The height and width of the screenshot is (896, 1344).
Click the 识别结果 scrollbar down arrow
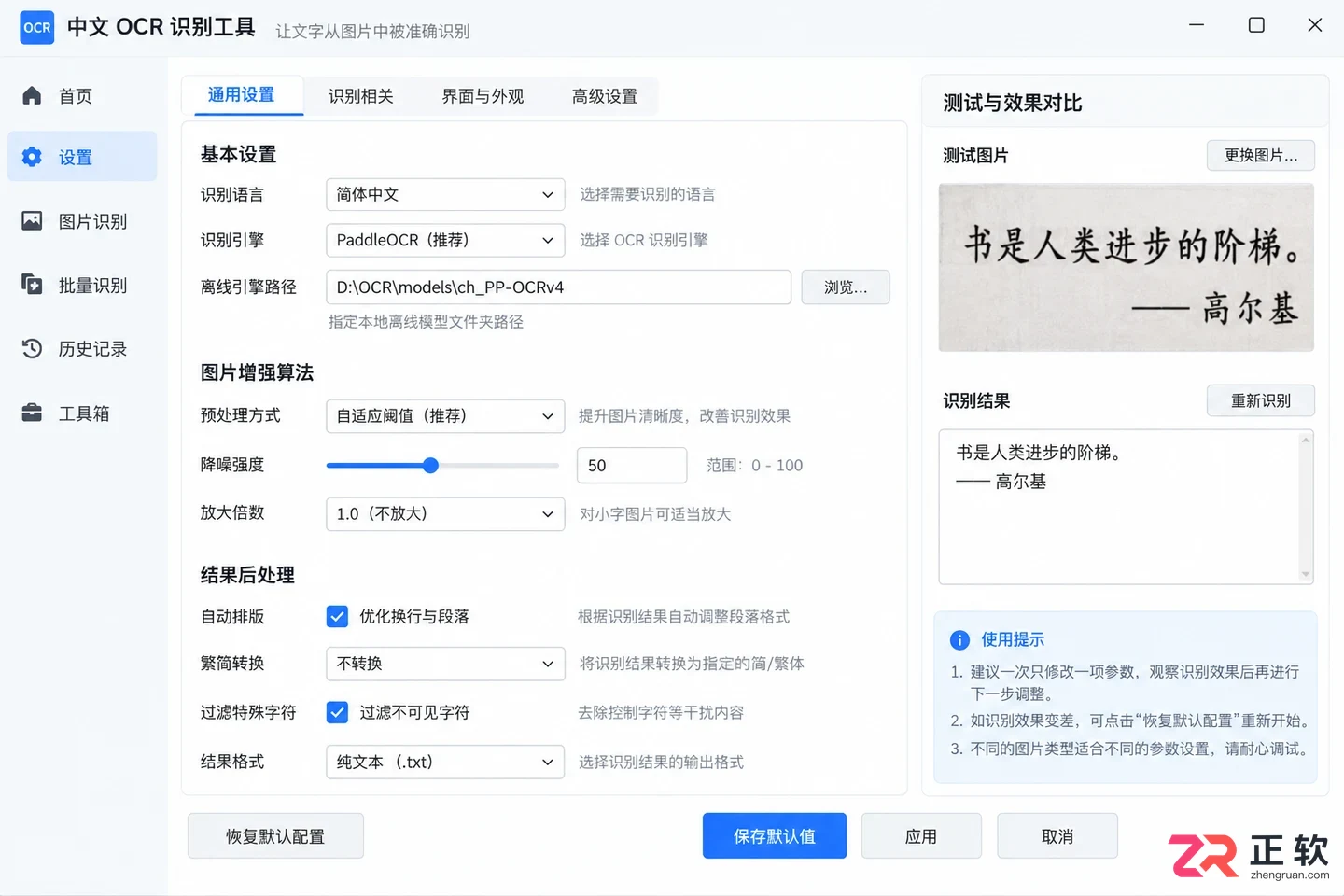(1306, 574)
